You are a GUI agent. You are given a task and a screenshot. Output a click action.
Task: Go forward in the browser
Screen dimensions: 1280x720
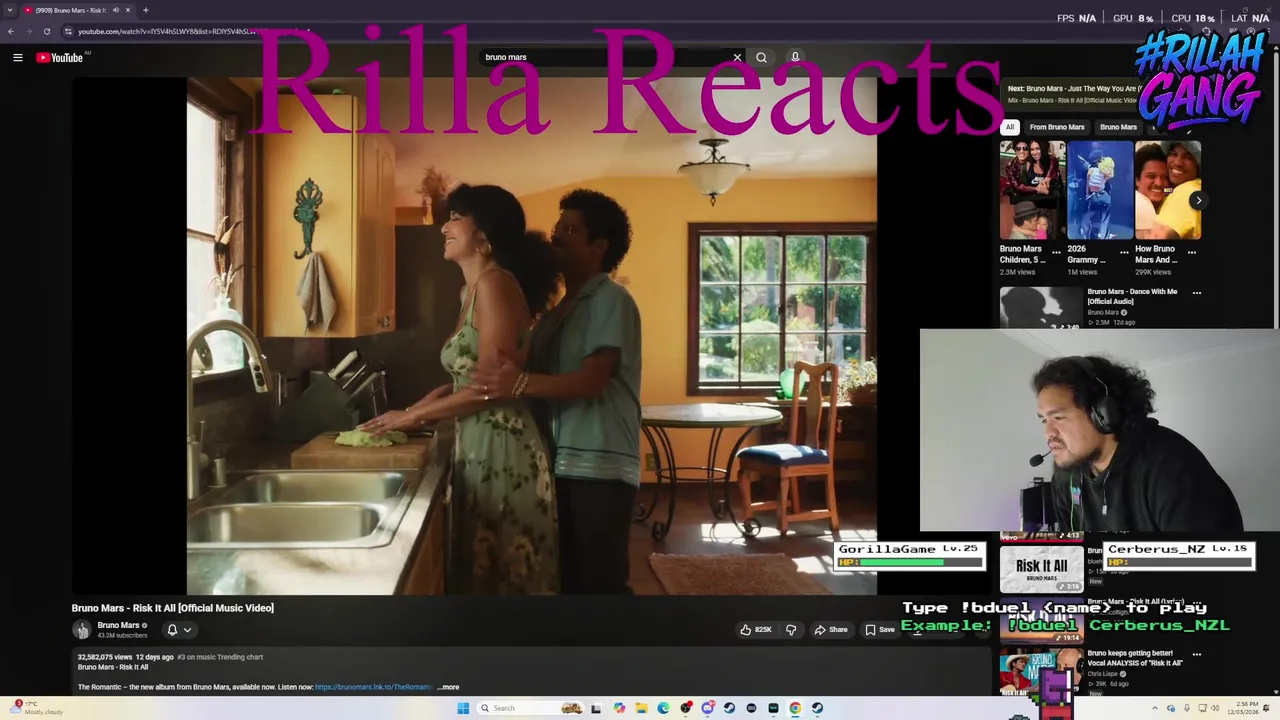coord(29,31)
